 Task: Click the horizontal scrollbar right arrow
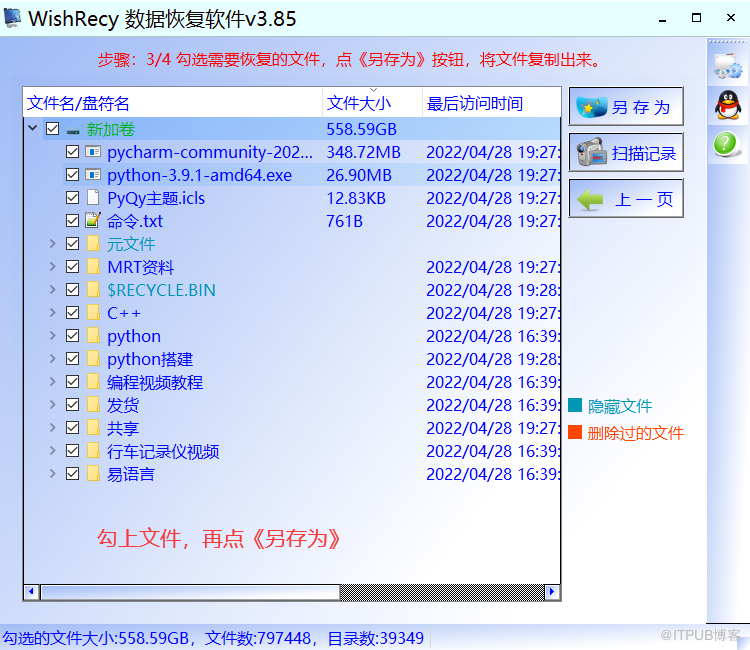click(551, 592)
